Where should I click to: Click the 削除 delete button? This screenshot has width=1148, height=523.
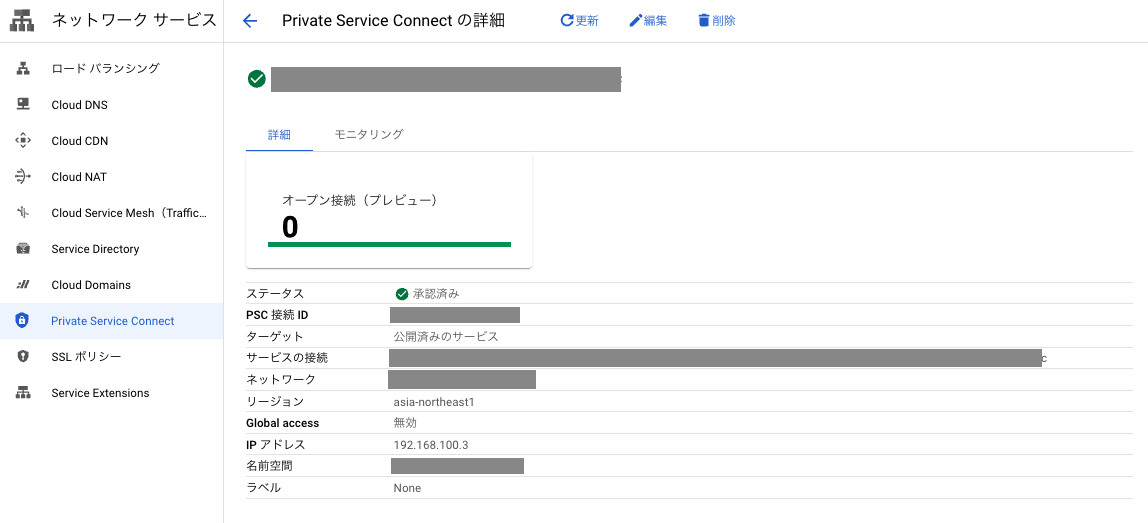717,21
